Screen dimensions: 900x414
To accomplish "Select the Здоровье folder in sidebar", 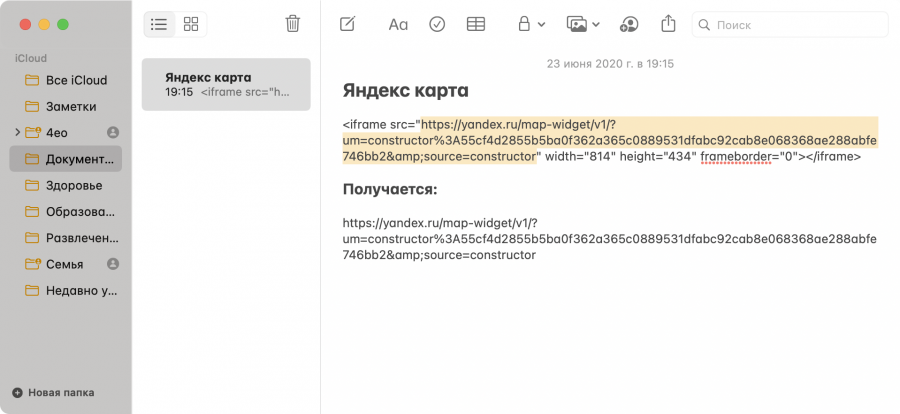I will (73, 185).
